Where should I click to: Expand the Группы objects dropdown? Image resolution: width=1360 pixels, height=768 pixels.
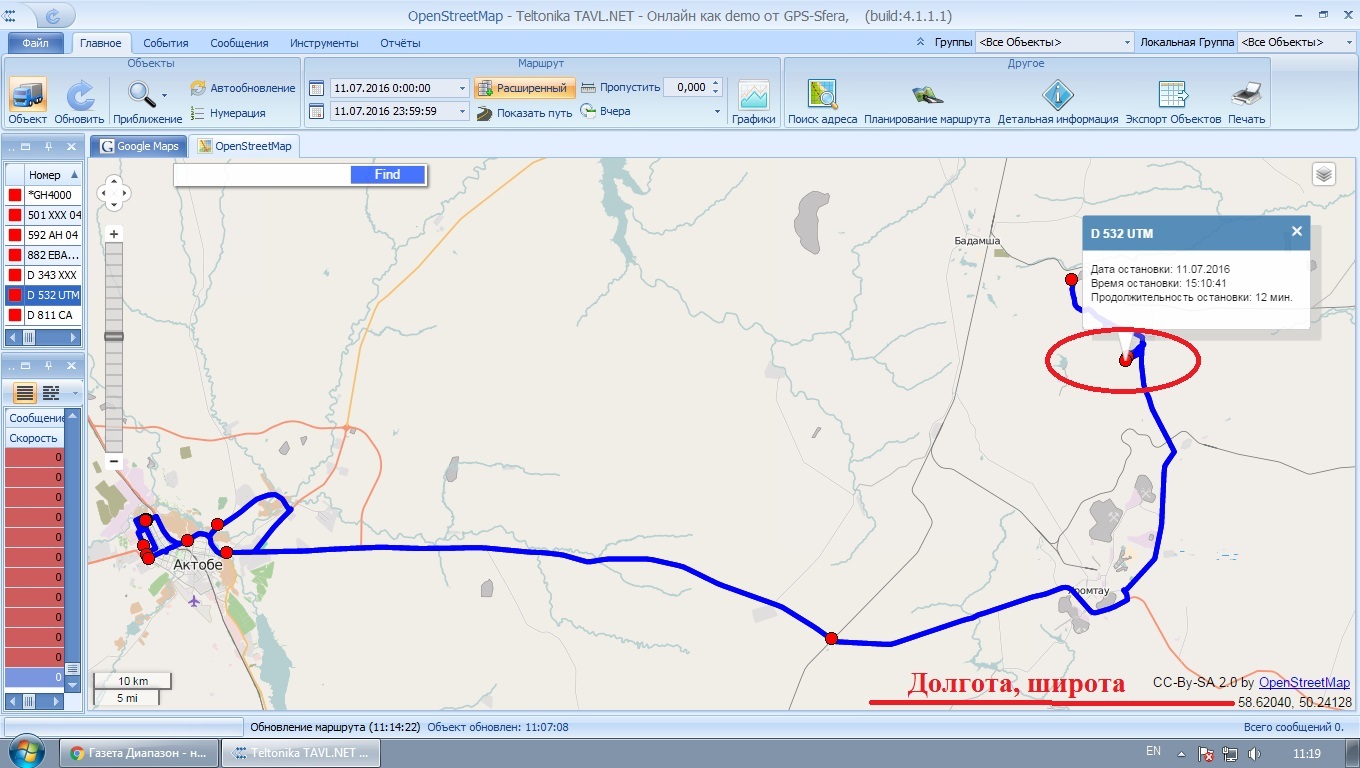(x=1127, y=42)
